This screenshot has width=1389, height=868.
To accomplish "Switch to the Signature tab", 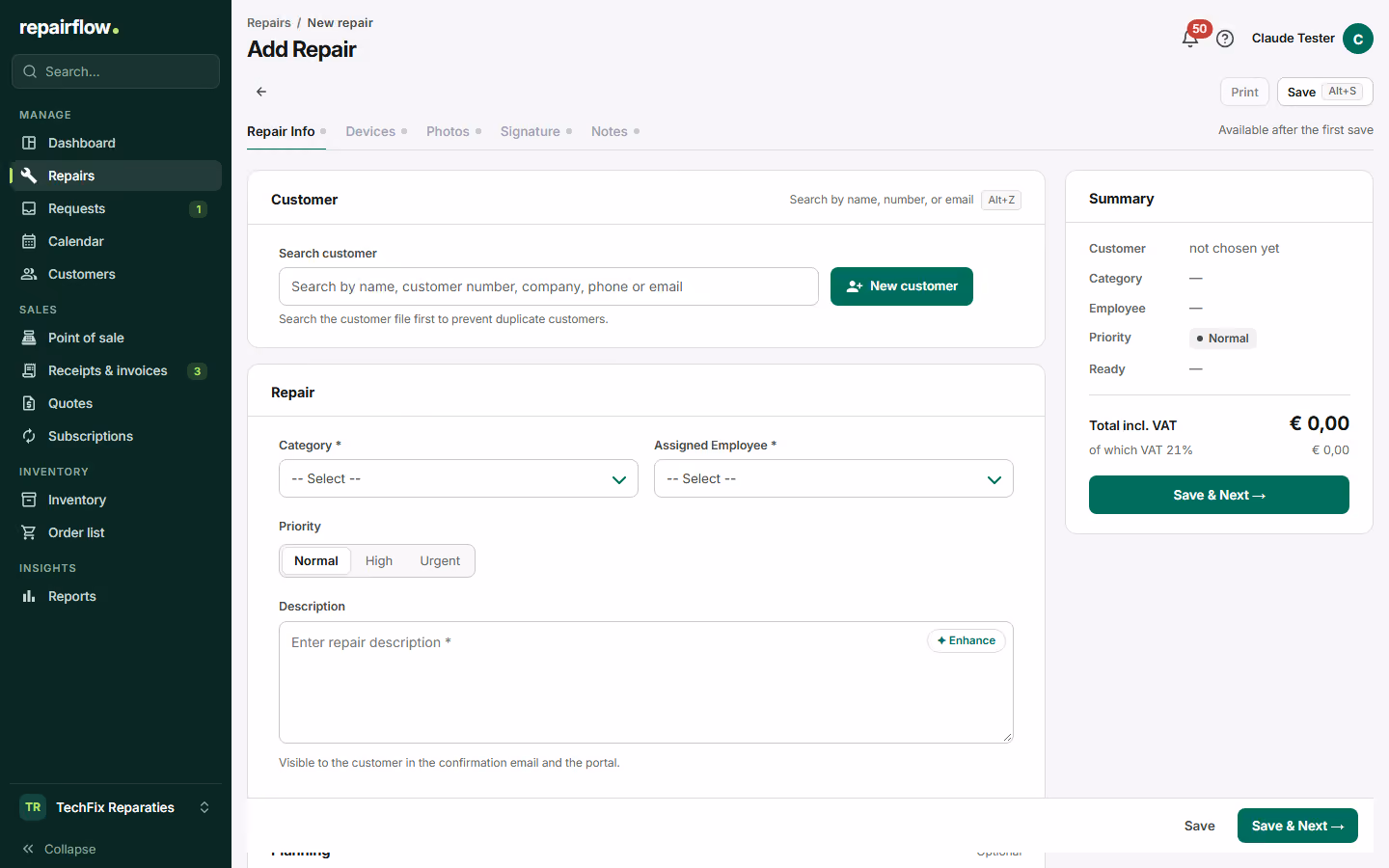I will 536,131.
